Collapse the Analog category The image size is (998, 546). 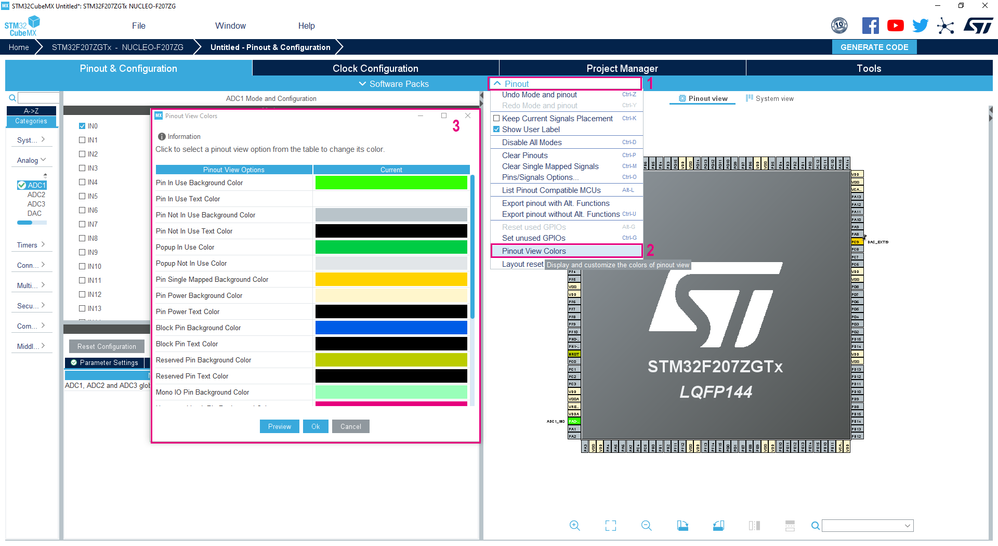click(31, 160)
